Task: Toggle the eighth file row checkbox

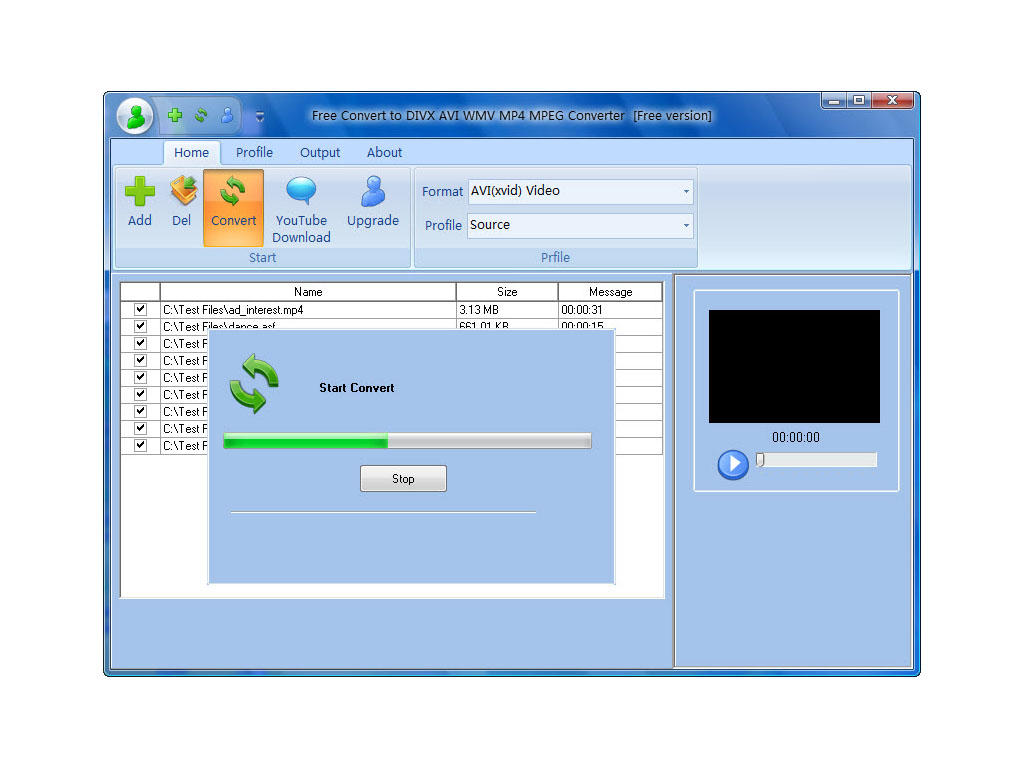Action: [140, 428]
